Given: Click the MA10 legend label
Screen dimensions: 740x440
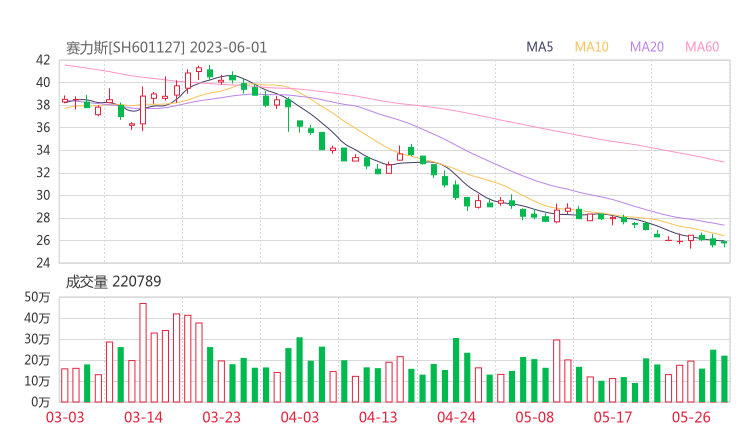Looking at the screenshot, I should click(591, 47).
